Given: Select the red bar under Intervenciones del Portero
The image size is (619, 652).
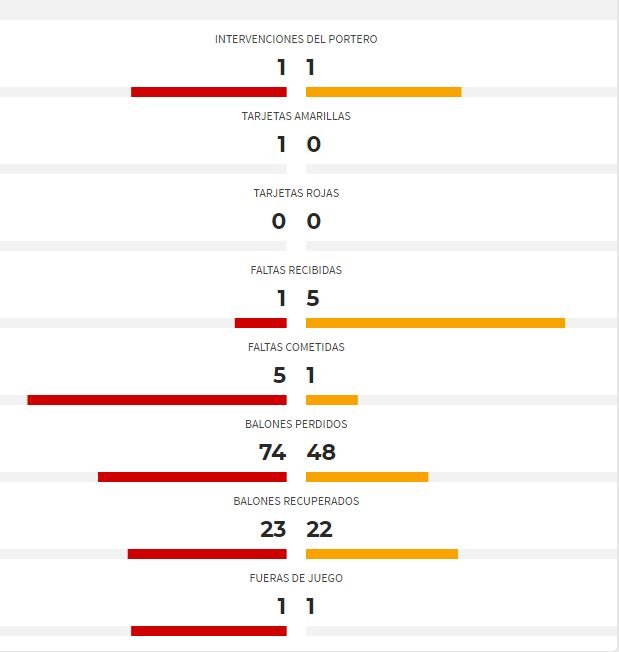Looking at the screenshot, I should tap(209, 92).
